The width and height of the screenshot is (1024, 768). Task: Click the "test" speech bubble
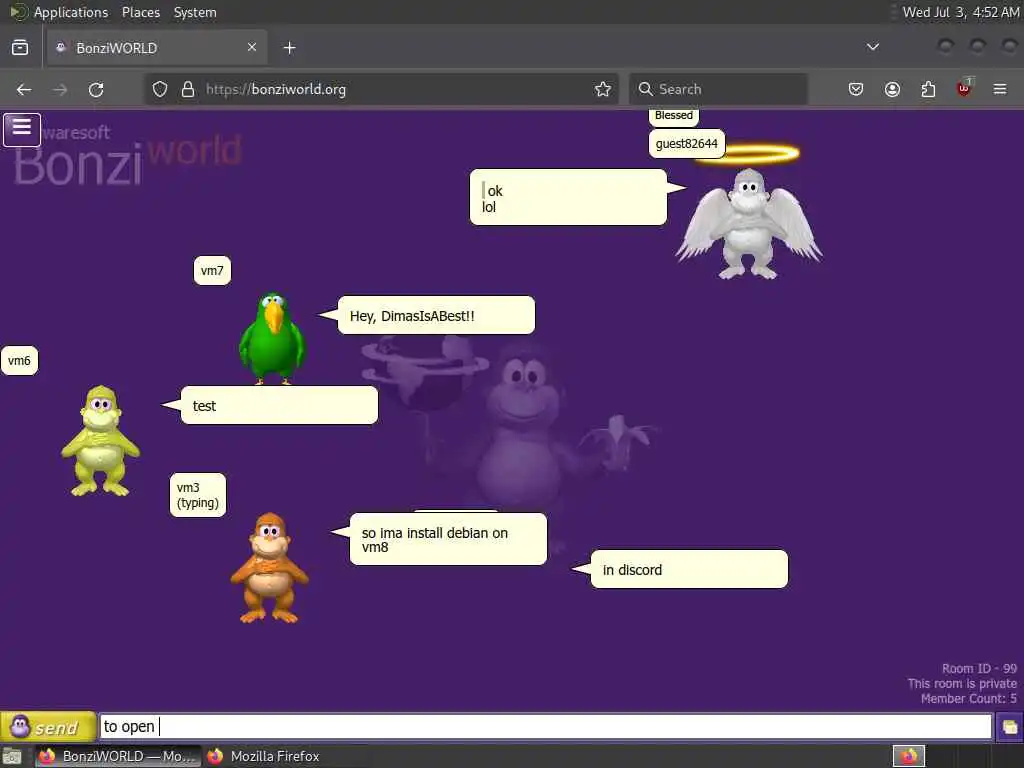[x=280, y=405]
